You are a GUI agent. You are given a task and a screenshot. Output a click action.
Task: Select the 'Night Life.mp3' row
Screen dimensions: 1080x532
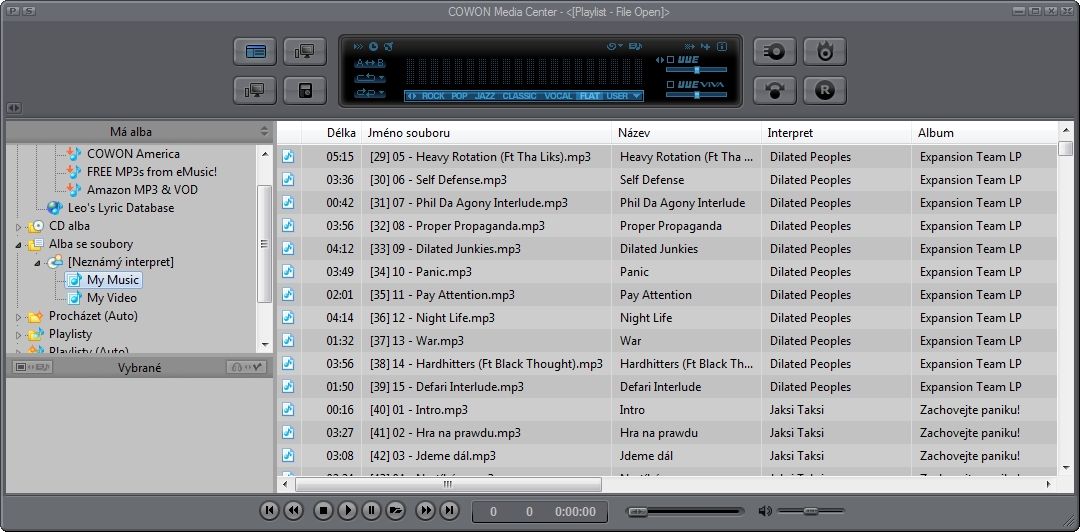pyautogui.click(x=667, y=318)
